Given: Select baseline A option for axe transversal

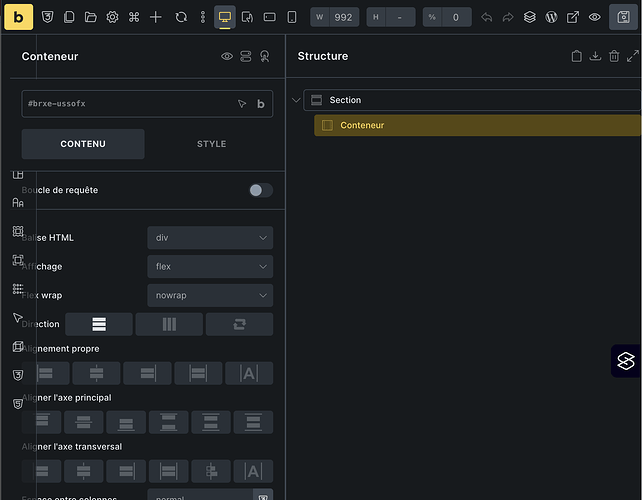Looking at the screenshot, I should point(253,471).
